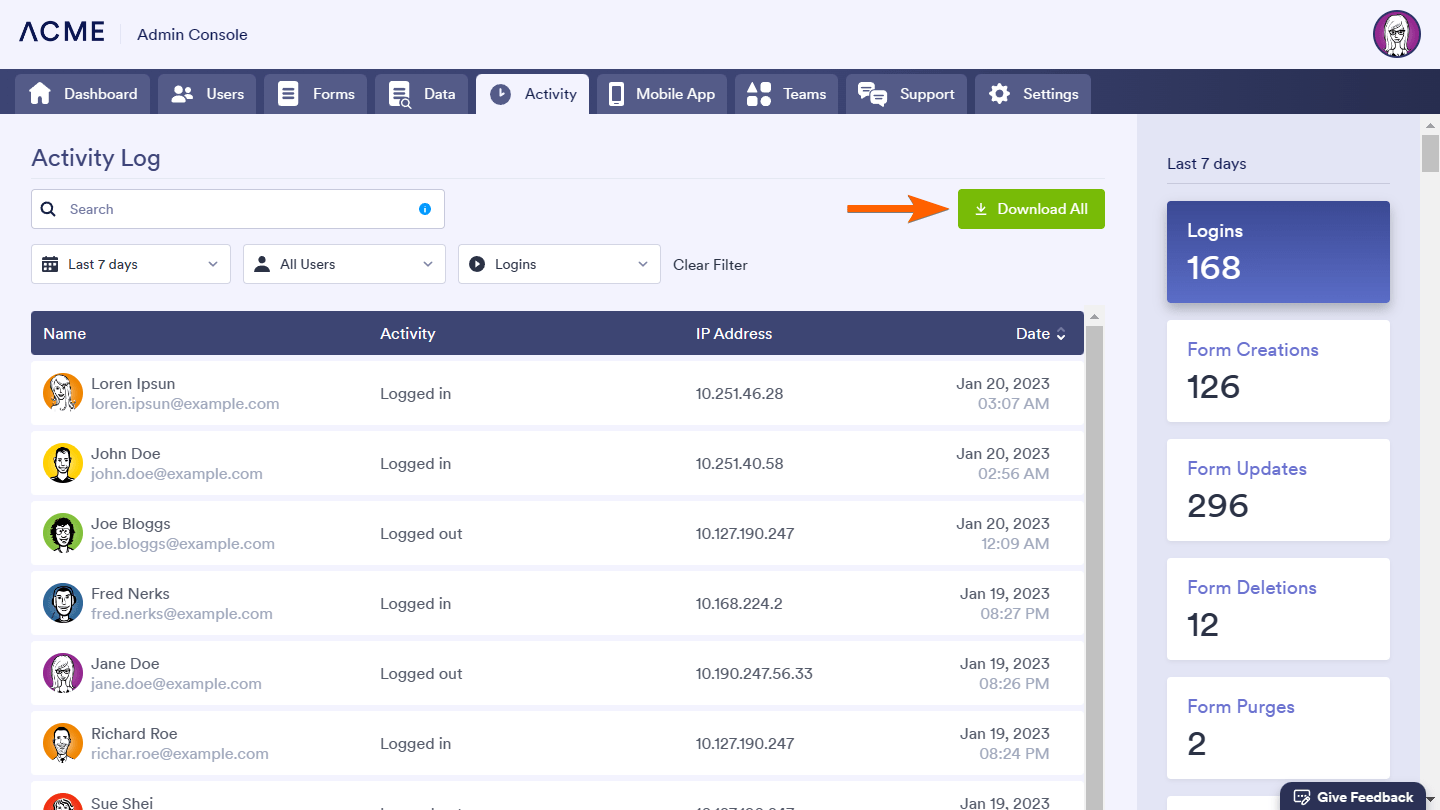
Task: Click Richard Roe's avatar
Action: click(63, 743)
